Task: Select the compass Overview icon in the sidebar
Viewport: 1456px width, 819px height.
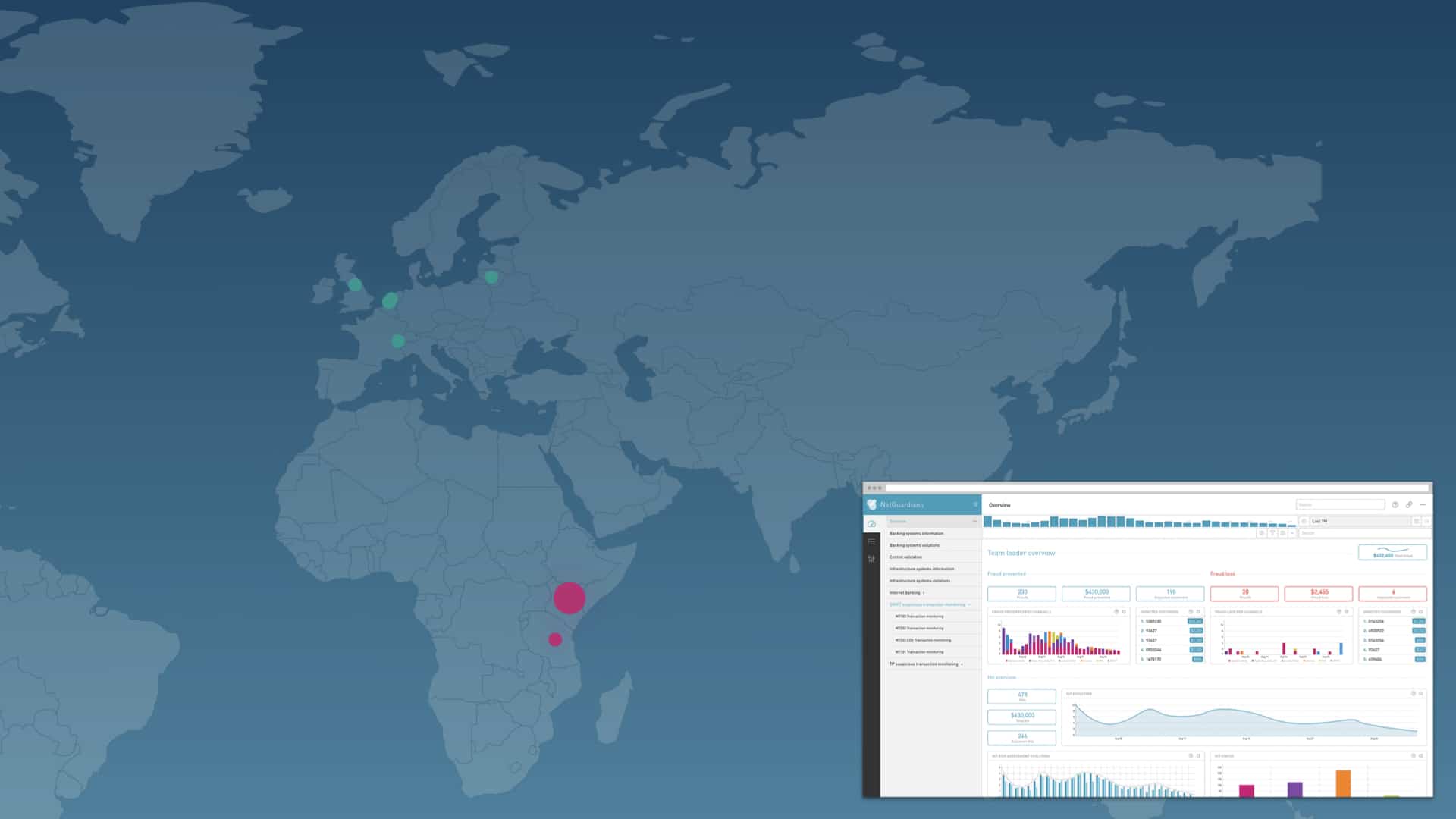Action: coord(872,524)
